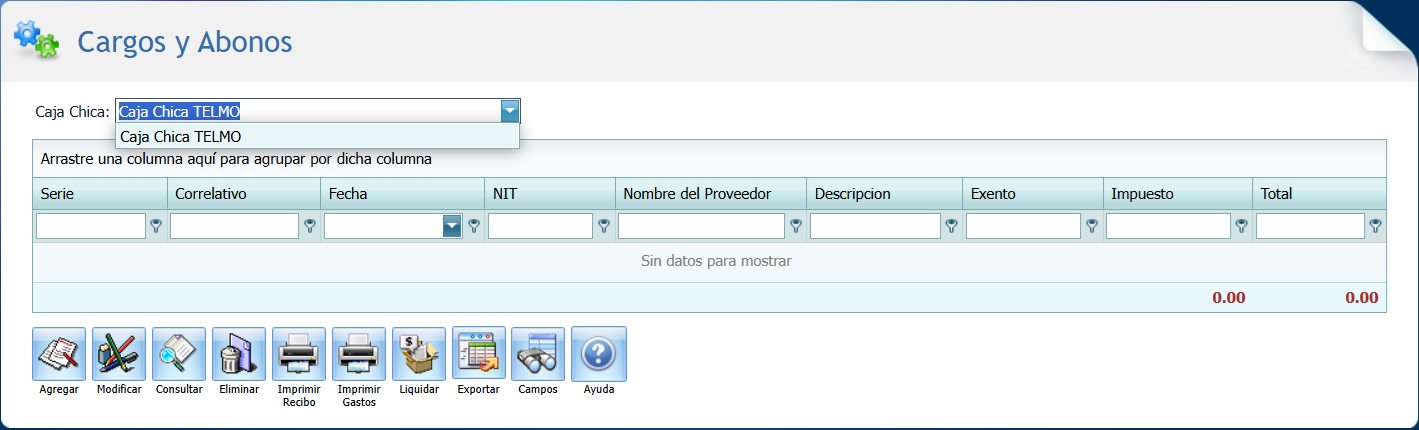
Task: Click the Agregar toolbar icon
Action: pos(59,354)
